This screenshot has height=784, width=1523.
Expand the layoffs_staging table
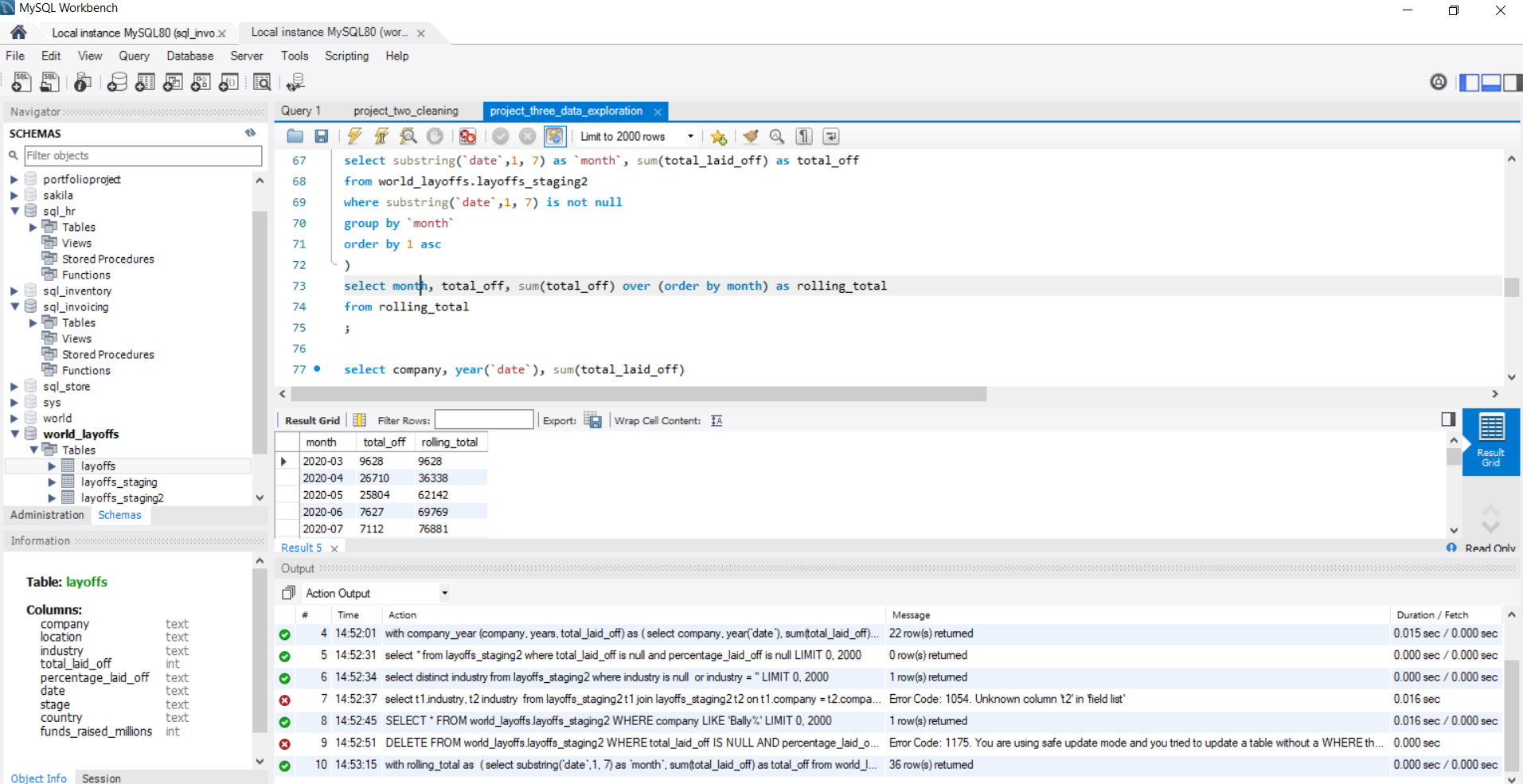click(52, 482)
